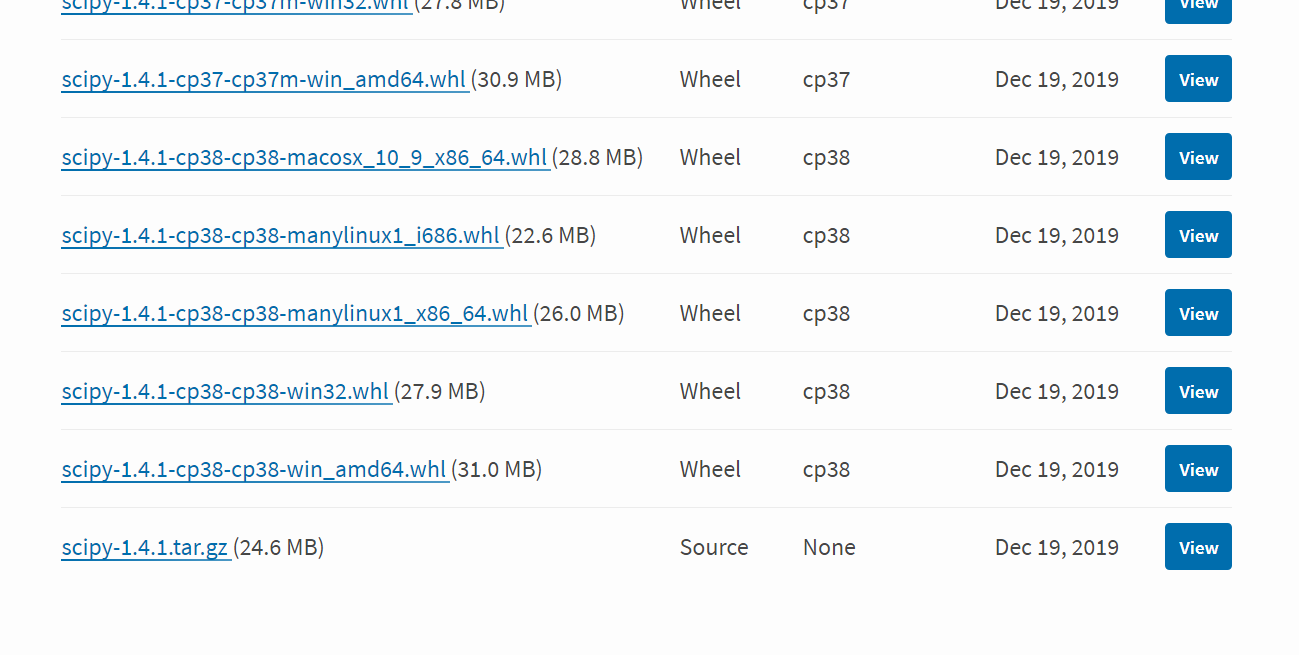1299x655 pixels.
Task: Open scipy-1.4.1-cp38-cp38-win32.whl download link
Action: (x=226, y=391)
